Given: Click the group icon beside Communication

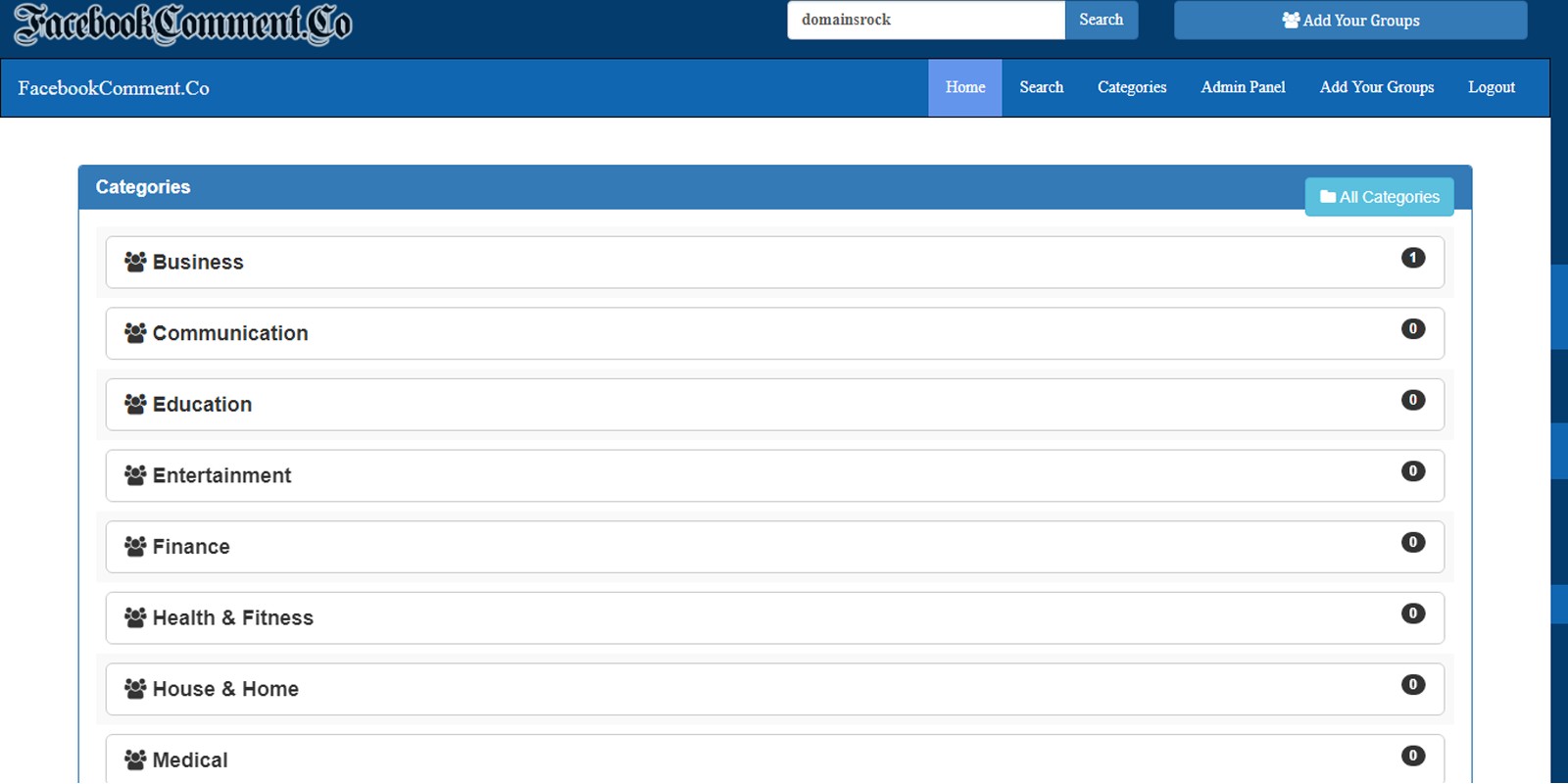Looking at the screenshot, I should (135, 333).
